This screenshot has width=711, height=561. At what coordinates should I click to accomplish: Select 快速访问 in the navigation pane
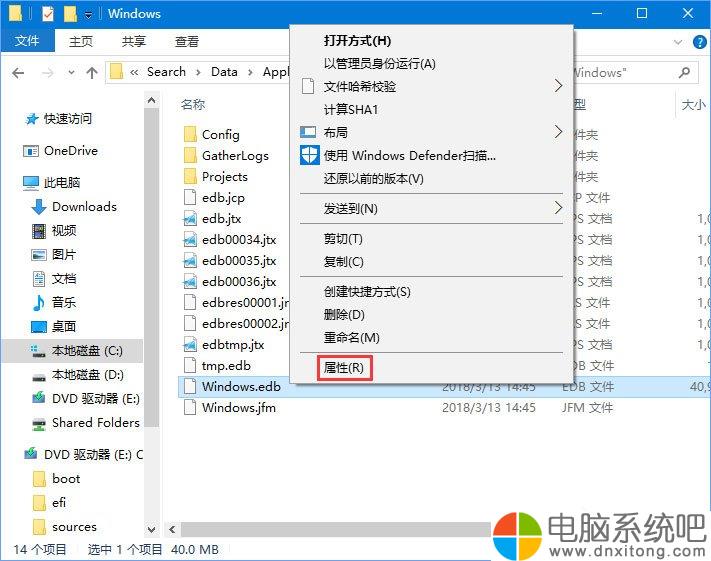pos(59,119)
